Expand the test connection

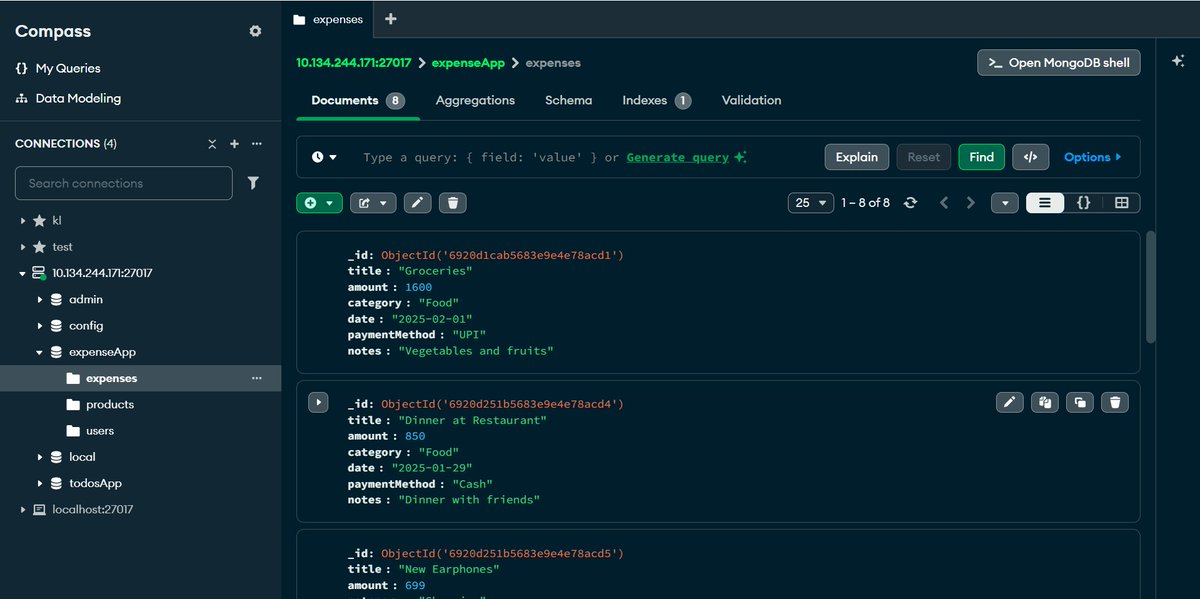point(23,246)
